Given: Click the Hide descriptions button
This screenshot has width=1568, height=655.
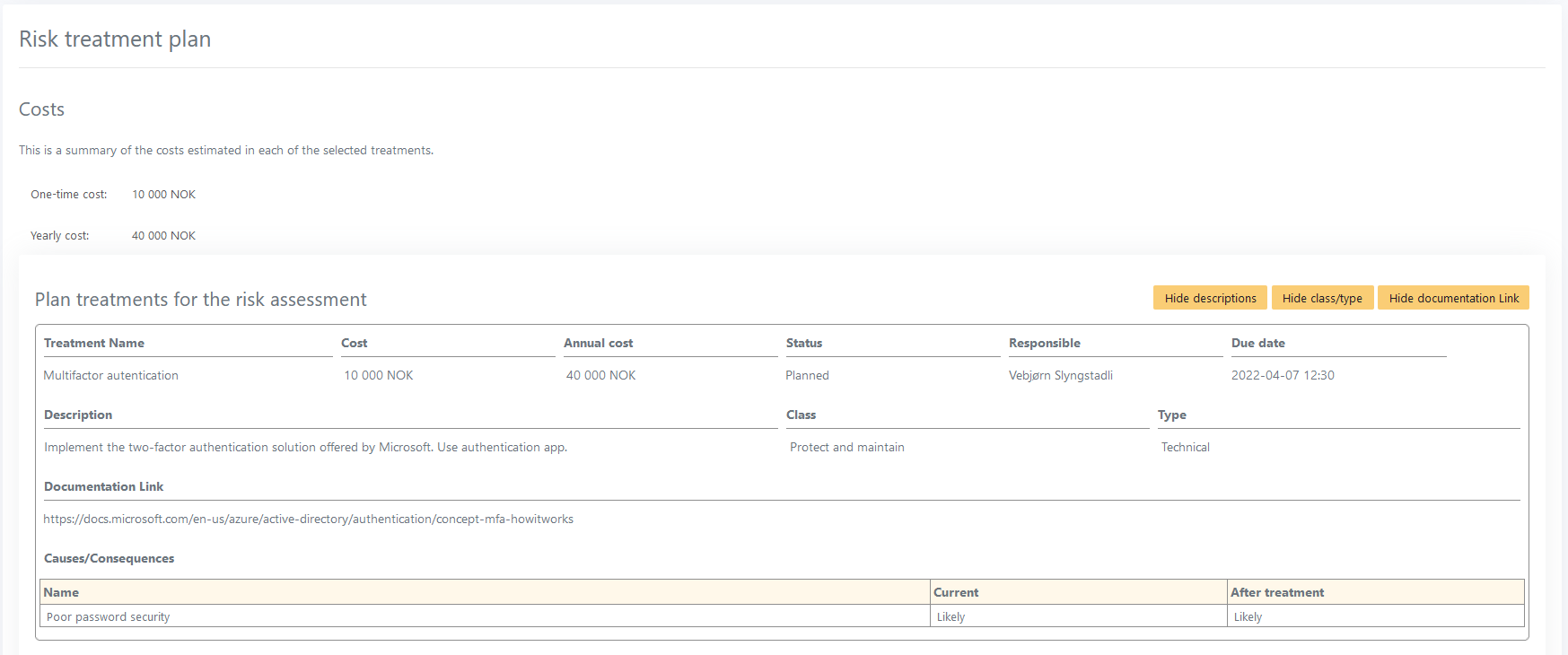Looking at the screenshot, I should 1210,298.
